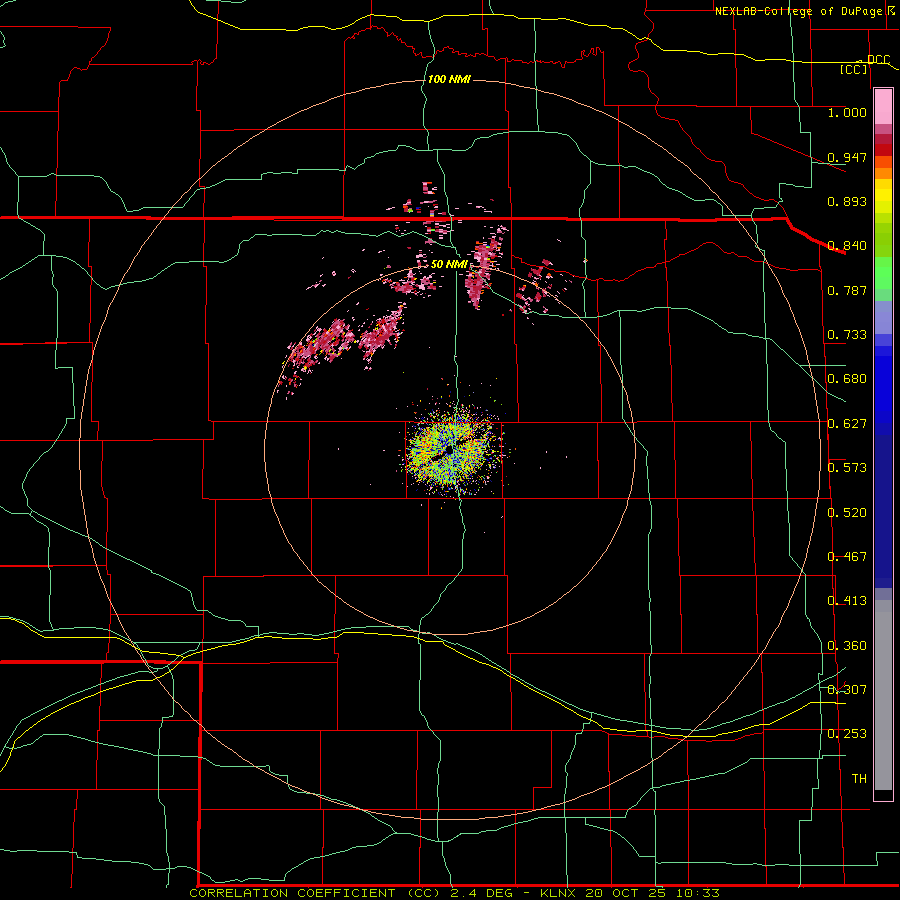Click the red segment of the color bar
Image resolution: width=900 pixels, height=900 pixels.
[x=883, y=150]
